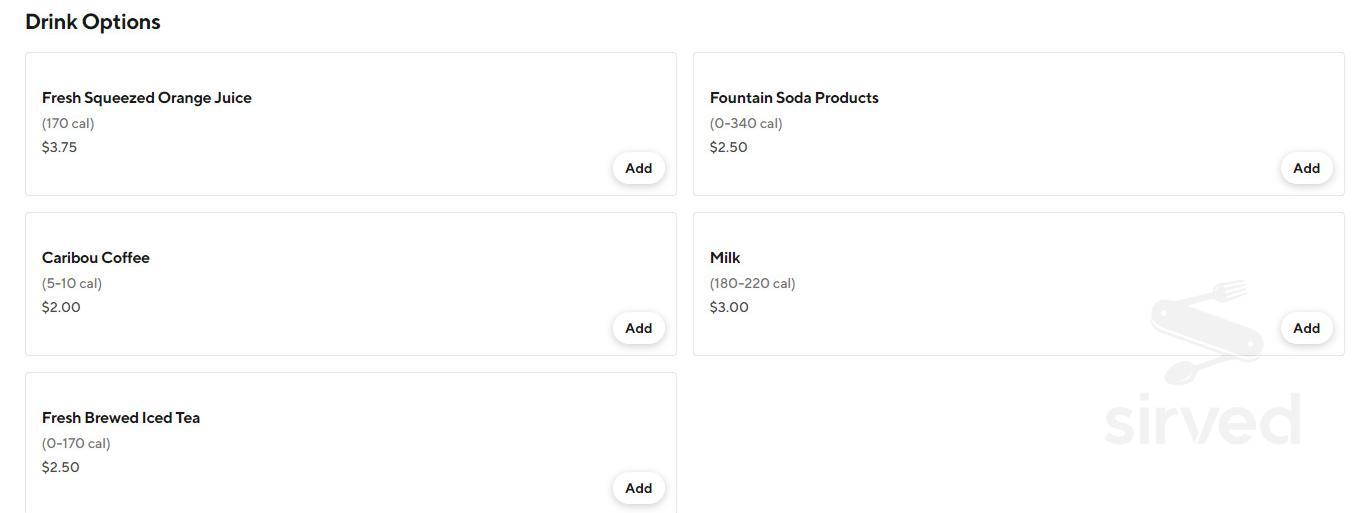The width and height of the screenshot is (1355, 513).
Task: Select the Fresh Squeezed Orange Juice title
Action: click(x=147, y=98)
